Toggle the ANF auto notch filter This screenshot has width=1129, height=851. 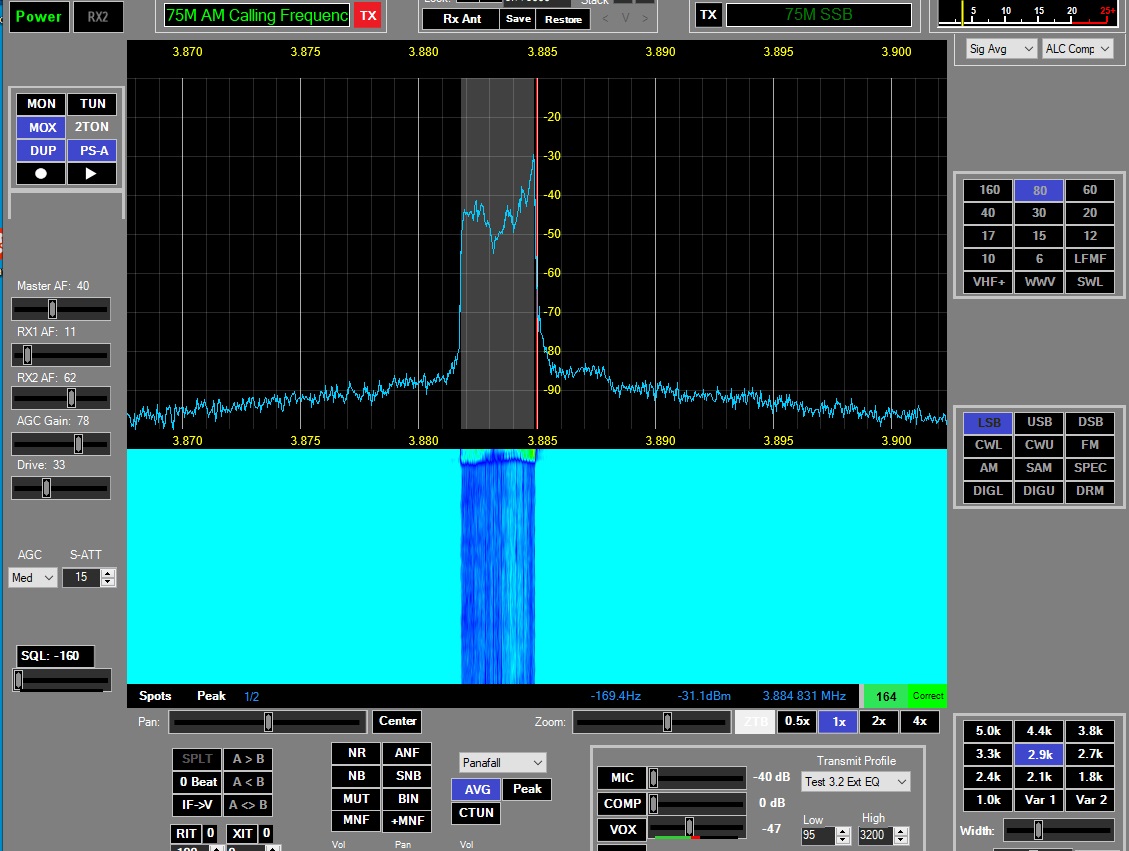407,753
